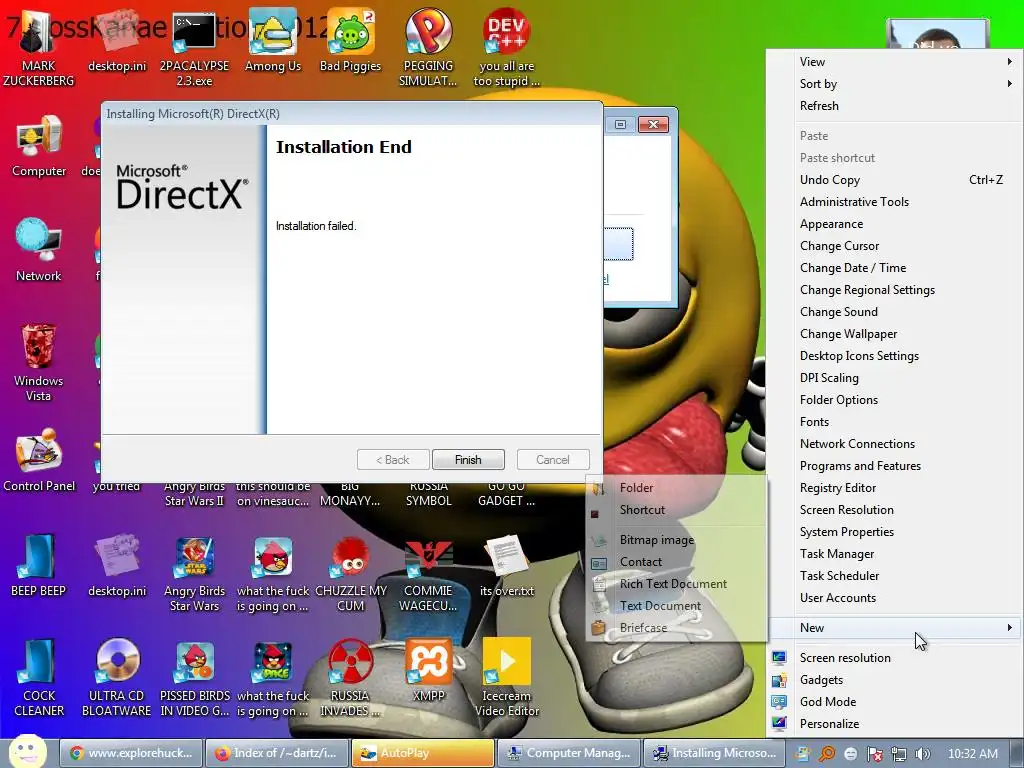This screenshot has width=1024, height=768.
Task: Open the its over.txt file
Action: [x=506, y=566]
